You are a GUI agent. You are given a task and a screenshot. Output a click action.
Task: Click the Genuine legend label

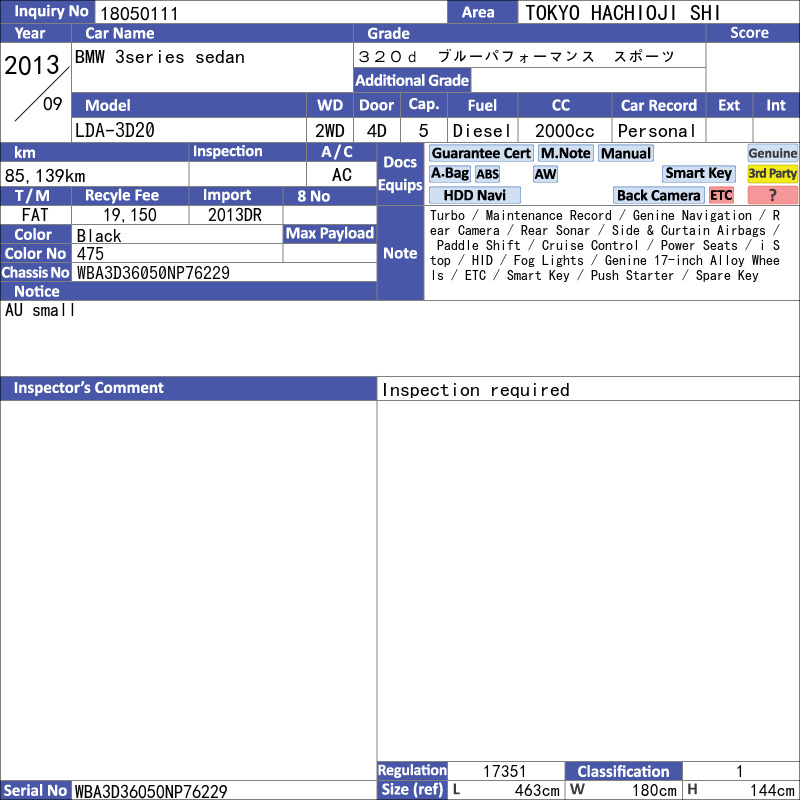pos(772,153)
